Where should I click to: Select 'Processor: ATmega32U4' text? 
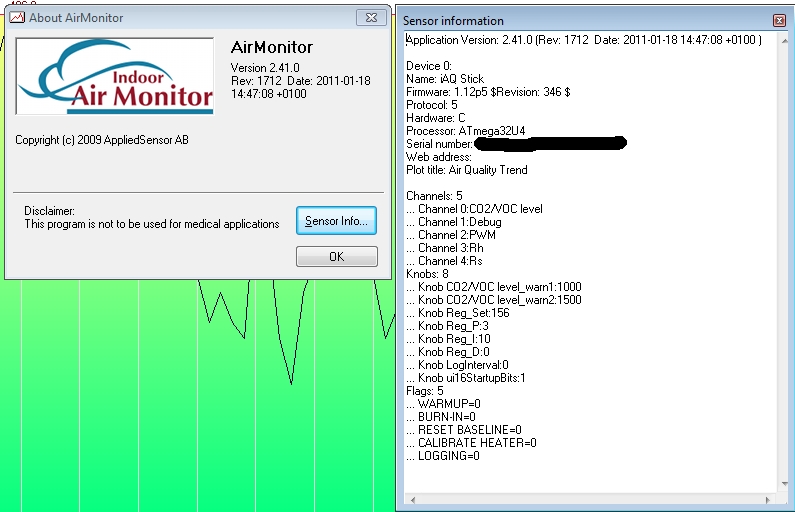click(x=465, y=131)
